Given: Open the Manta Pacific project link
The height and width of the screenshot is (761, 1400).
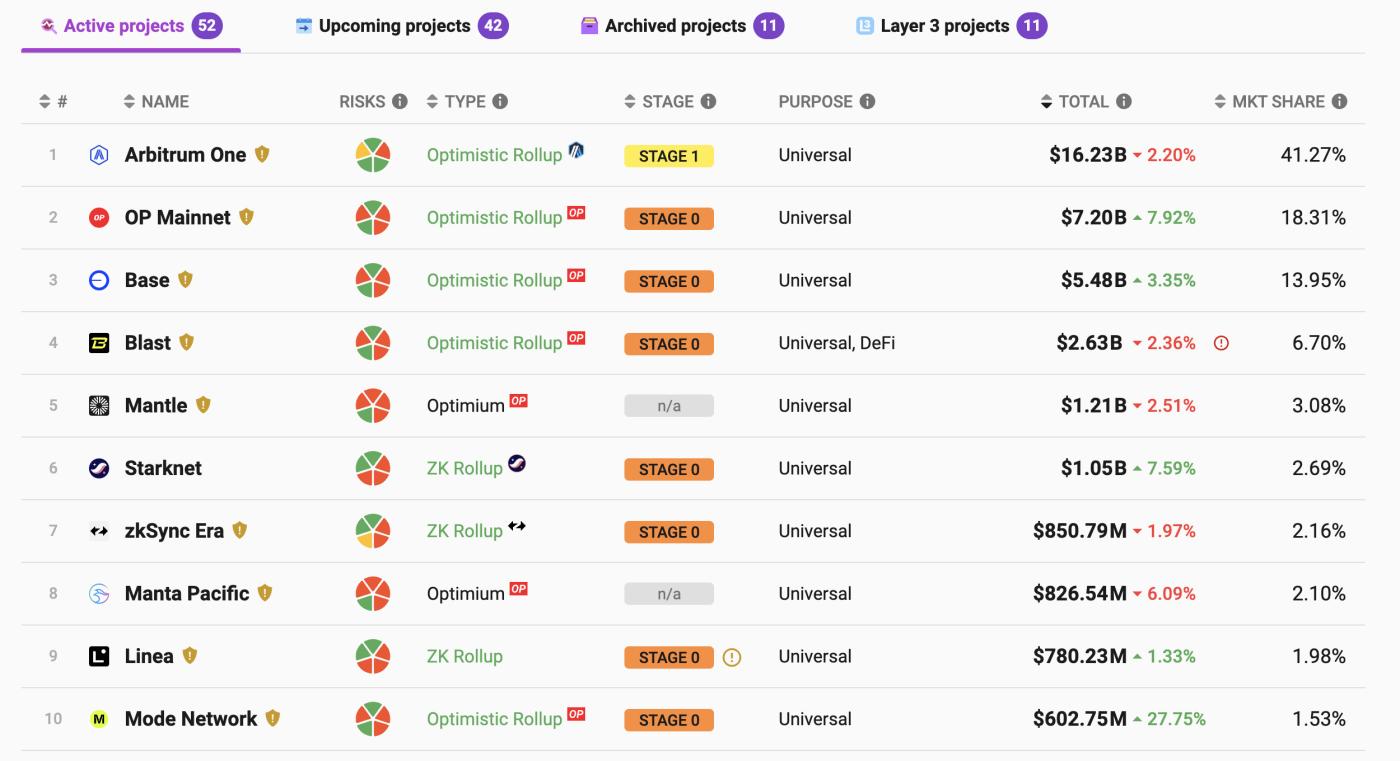Looking at the screenshot, I should point(186,593).
